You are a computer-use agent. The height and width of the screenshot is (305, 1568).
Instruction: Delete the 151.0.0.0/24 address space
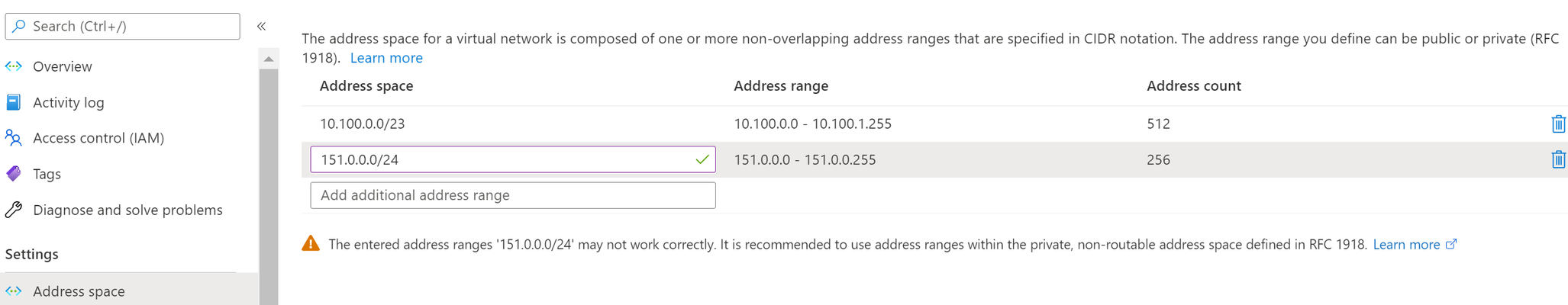tap(1558, 159)
